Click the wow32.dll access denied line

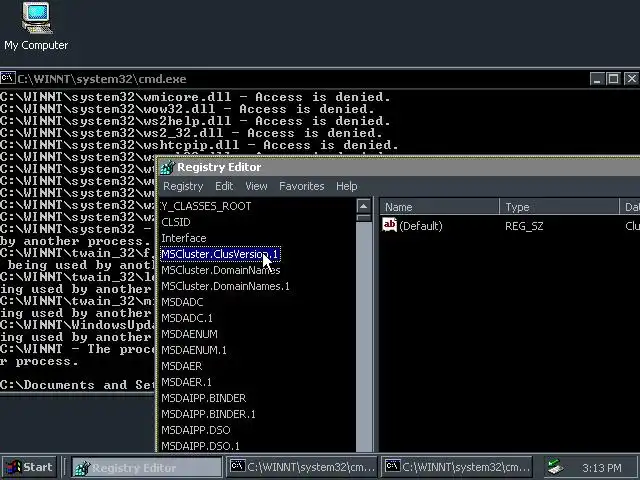click(x=187, y=109)
